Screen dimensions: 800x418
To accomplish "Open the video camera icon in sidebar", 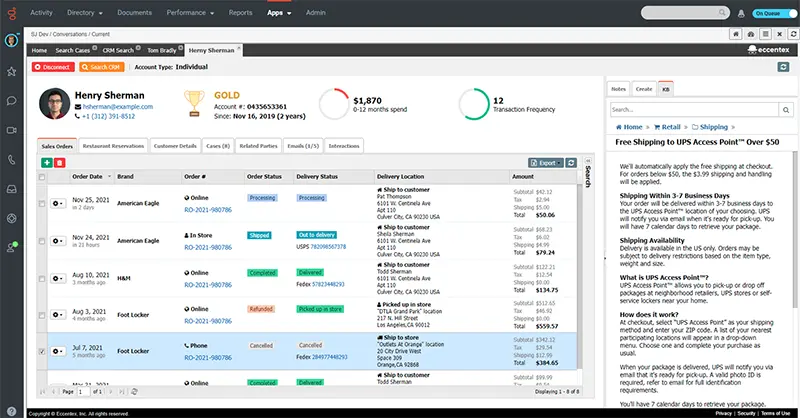I will [11, 130].
